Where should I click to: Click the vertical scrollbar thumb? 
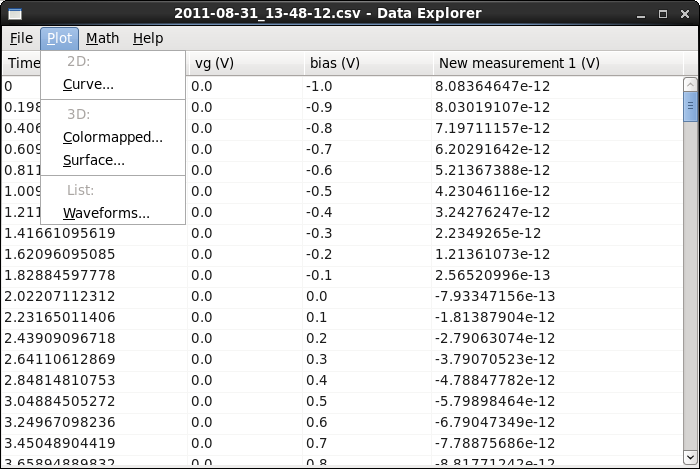click(690, 106)
